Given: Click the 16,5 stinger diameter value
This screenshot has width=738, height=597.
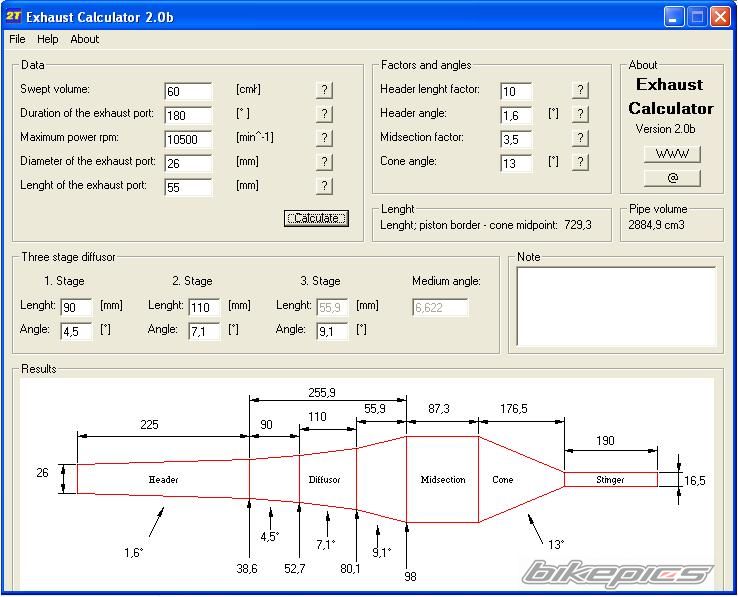Looking at the screenshot, I should point(695,480).
